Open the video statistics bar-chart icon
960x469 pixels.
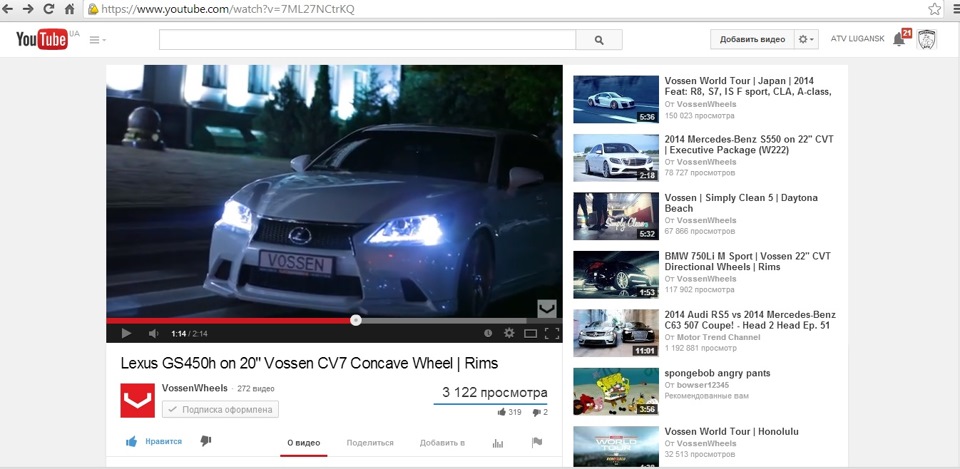click(x=498, y=443)
